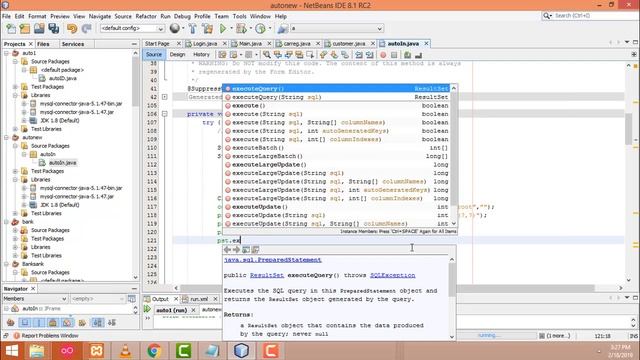Open the SQLException link in javadoc
640x360 pixels.
(392, 275)
